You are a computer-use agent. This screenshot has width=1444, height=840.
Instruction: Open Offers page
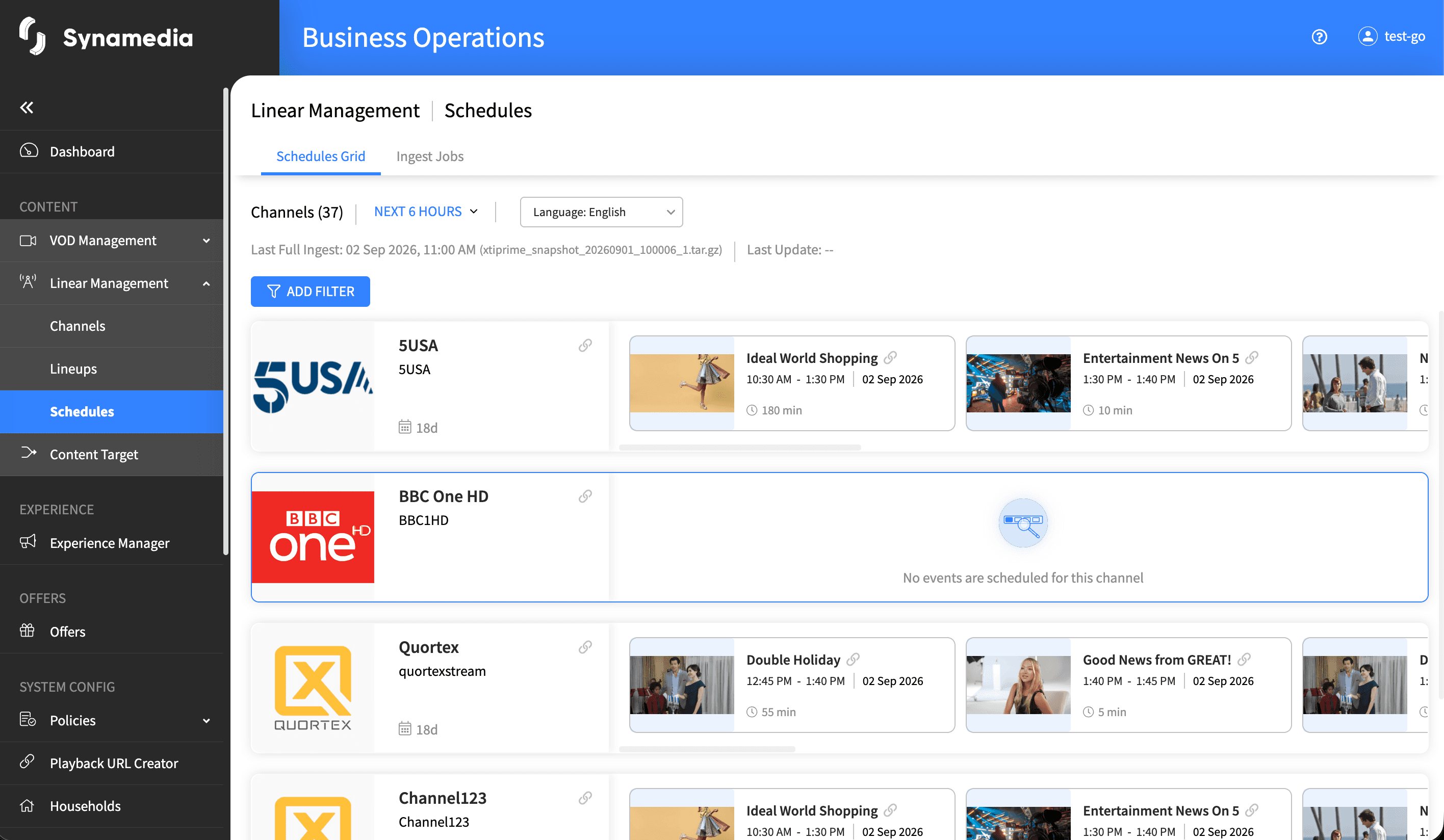pyautogui.click(x=112, y=632)
